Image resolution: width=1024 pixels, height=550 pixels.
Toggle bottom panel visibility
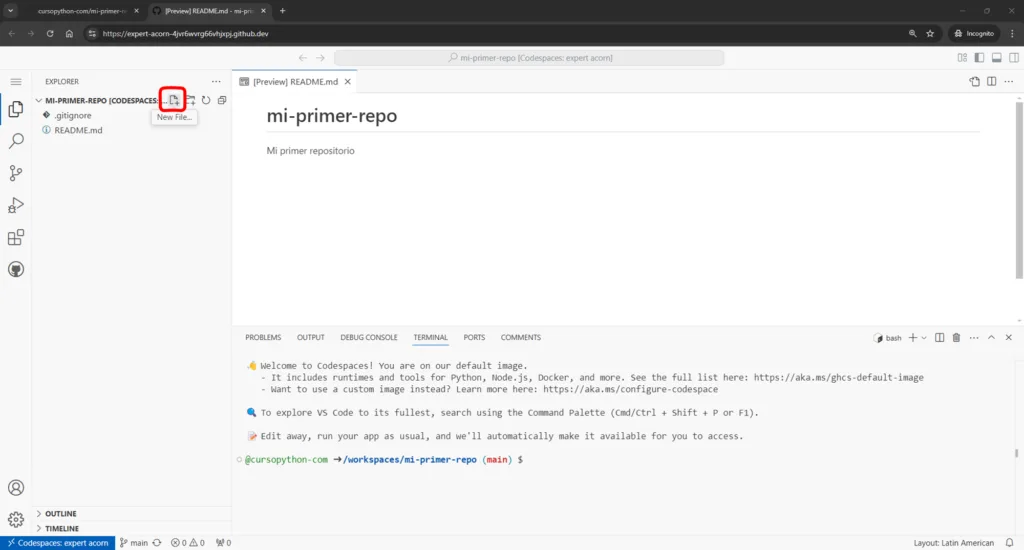pos(997,57)
